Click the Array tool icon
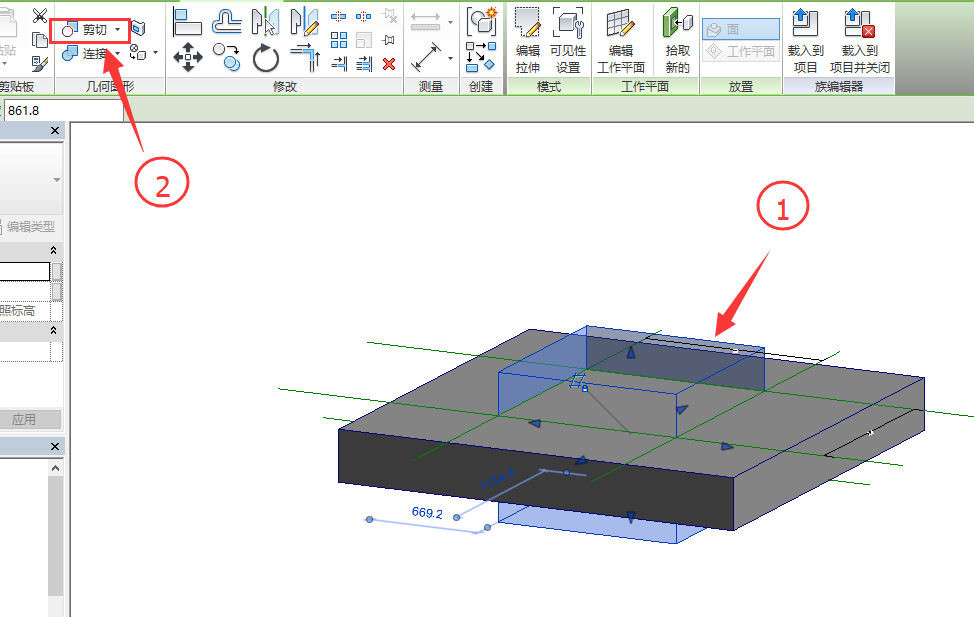 [339, 40]
